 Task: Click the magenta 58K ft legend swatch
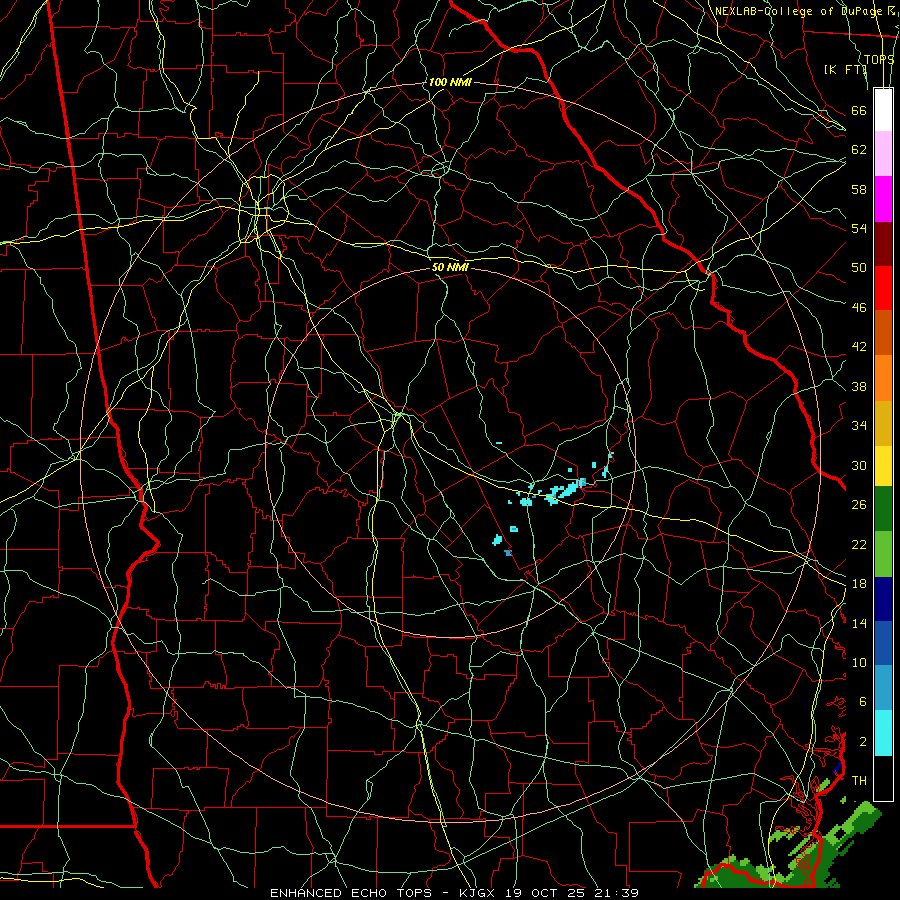(x=883, y=199)
